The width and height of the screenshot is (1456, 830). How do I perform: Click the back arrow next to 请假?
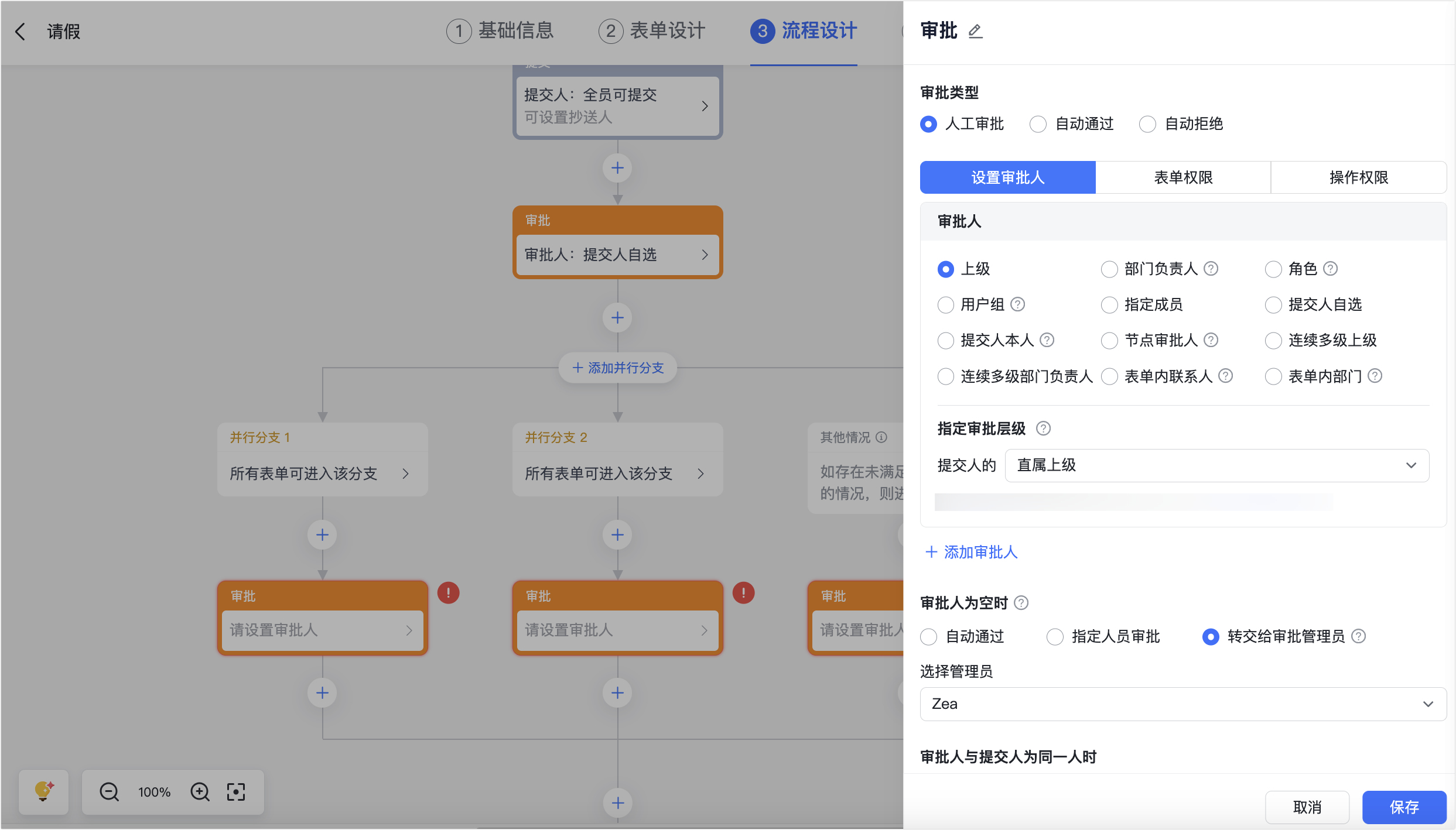click(x=20, y=31)
